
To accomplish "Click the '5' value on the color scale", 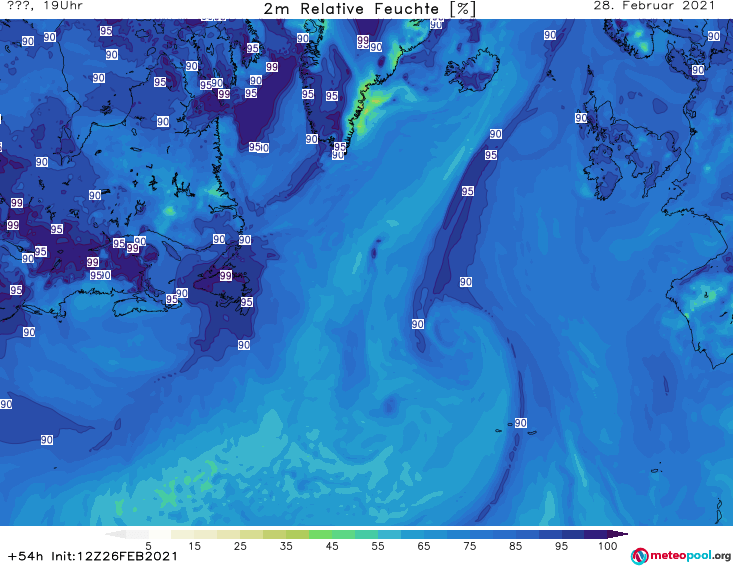I will [148, 546].
